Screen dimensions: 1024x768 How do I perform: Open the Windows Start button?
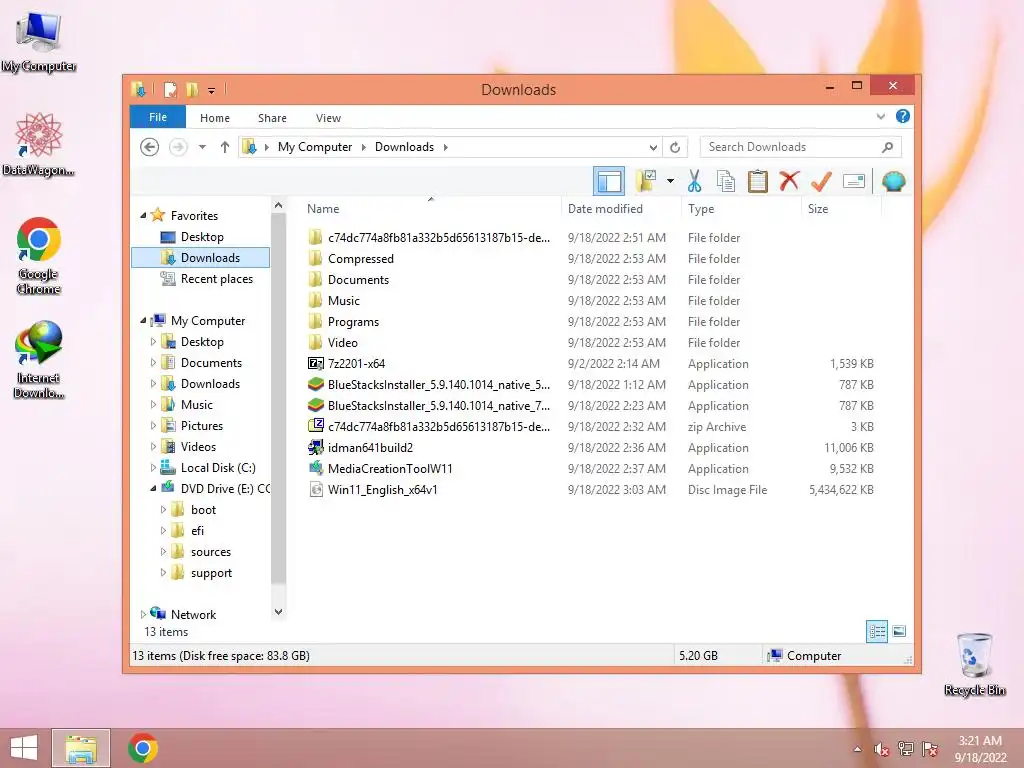coord(24,748)
